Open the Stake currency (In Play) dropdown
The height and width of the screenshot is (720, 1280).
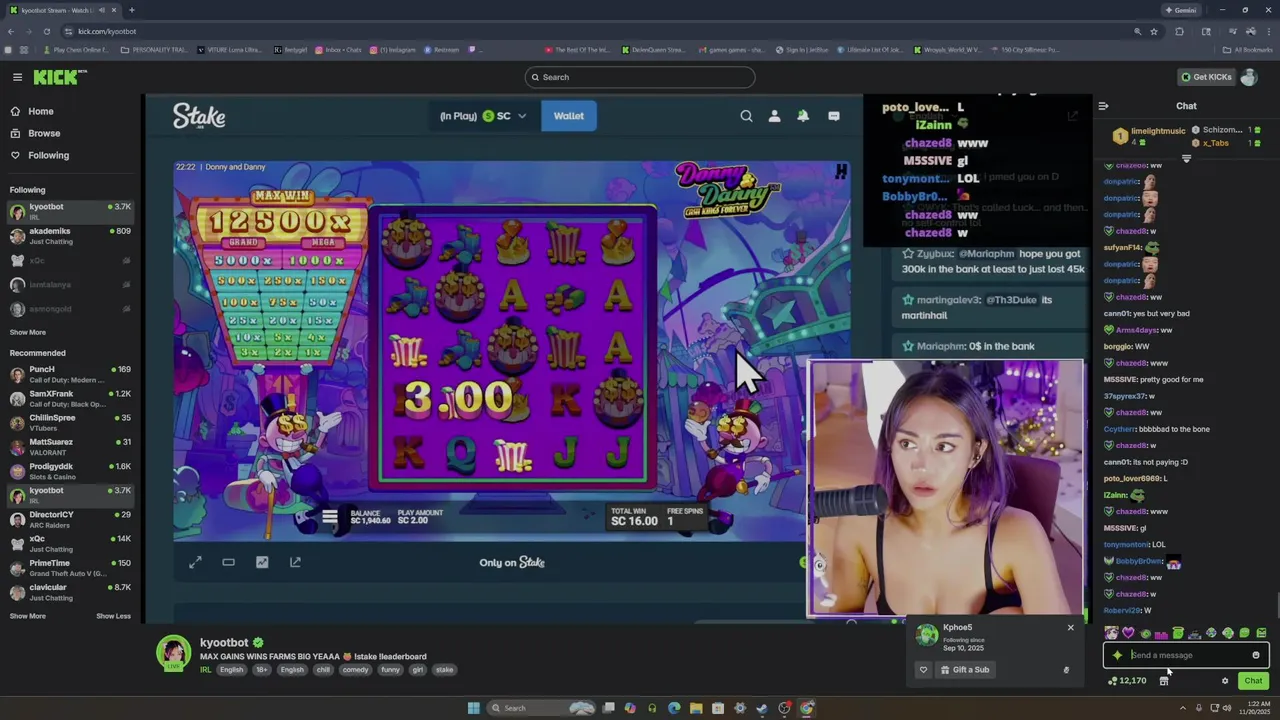pyautogui.click(x=483, y=116)
